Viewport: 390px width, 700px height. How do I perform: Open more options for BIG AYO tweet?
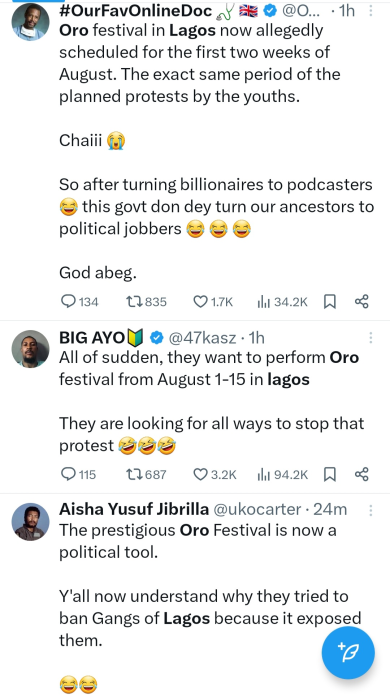coord(370,338)
